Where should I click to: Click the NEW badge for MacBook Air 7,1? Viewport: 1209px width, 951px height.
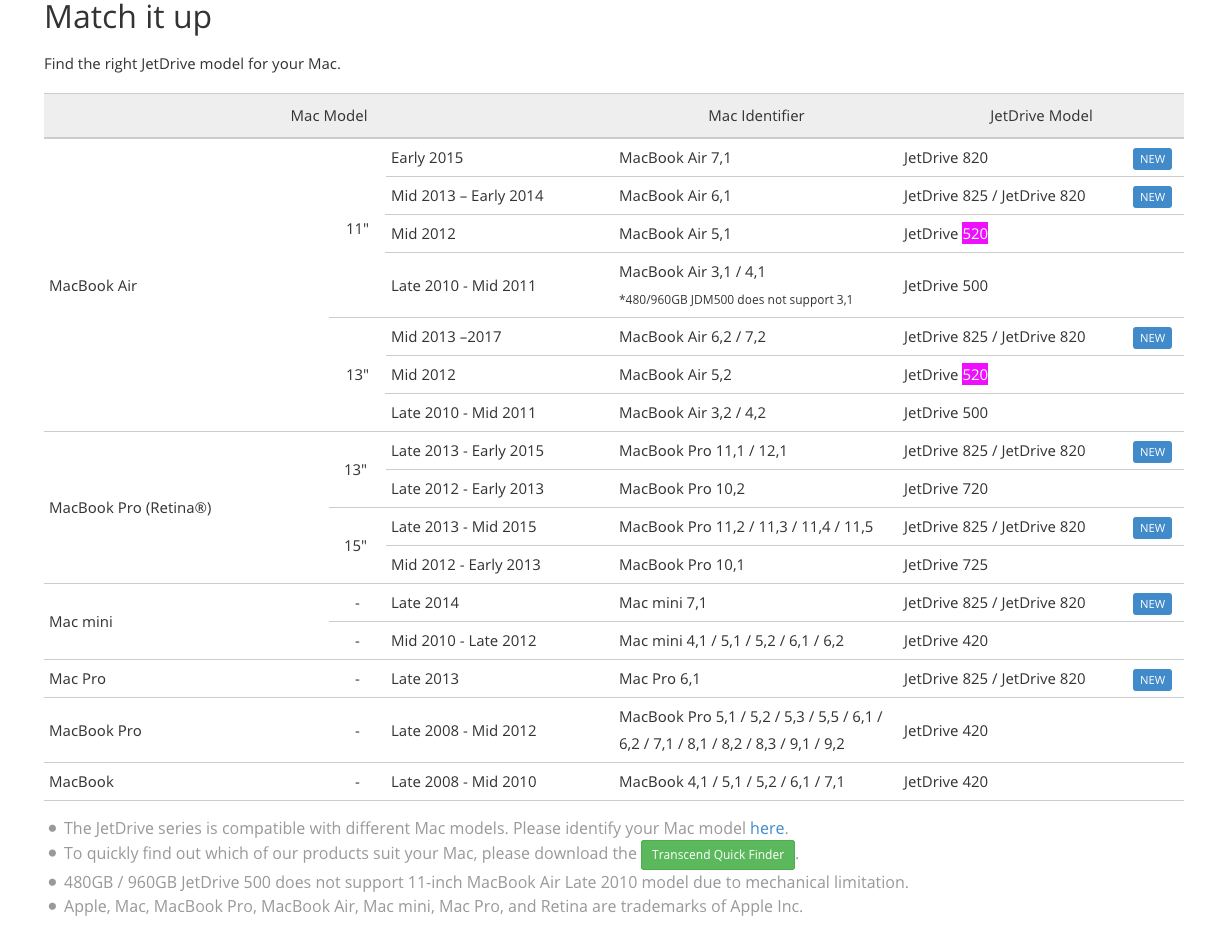coord(1152,159)
